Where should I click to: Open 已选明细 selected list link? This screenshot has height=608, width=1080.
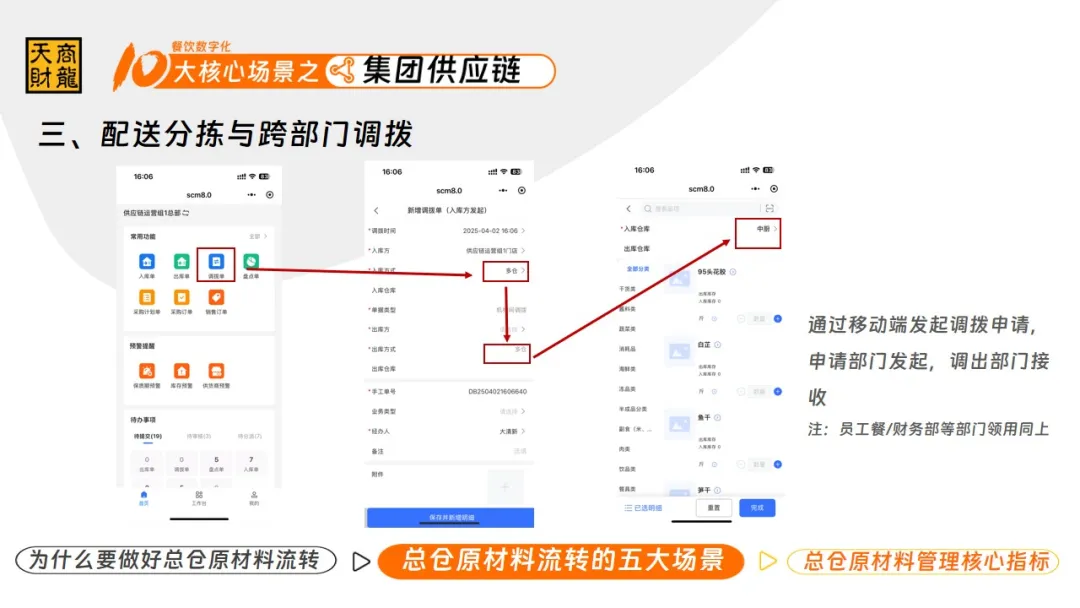pos(643,508)
